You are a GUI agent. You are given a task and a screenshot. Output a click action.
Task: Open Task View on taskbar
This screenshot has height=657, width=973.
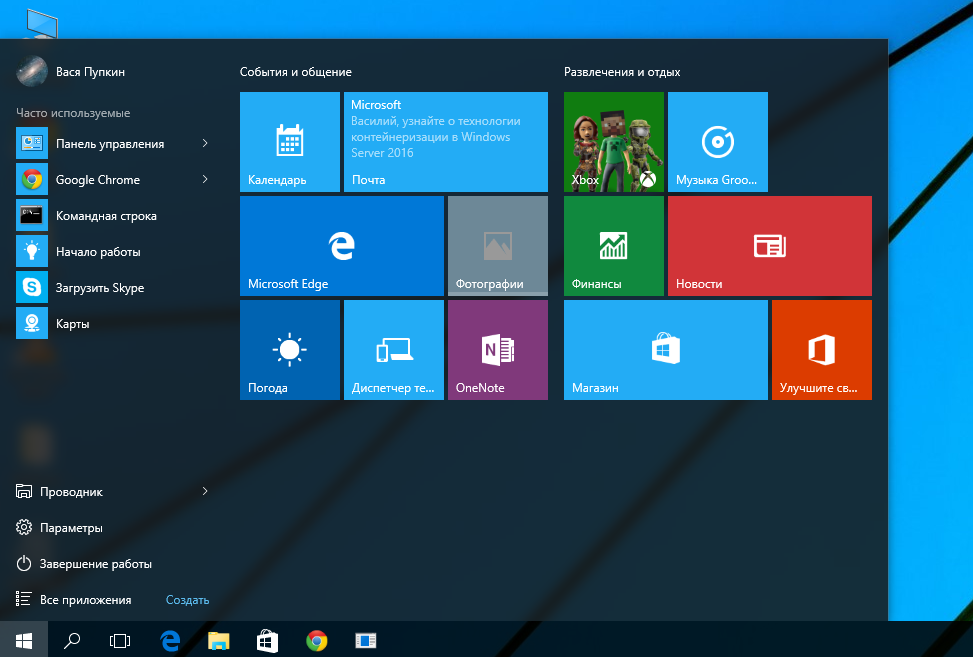coord(120,640)
